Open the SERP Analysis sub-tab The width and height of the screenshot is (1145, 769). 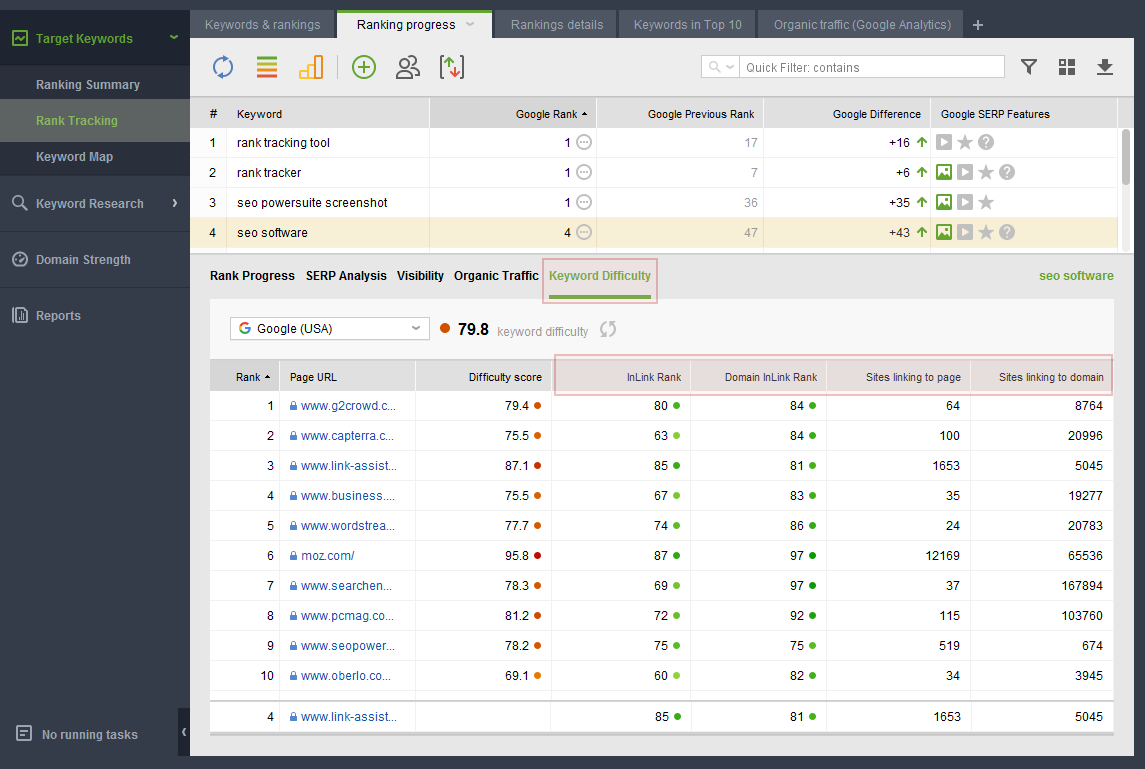346,276
